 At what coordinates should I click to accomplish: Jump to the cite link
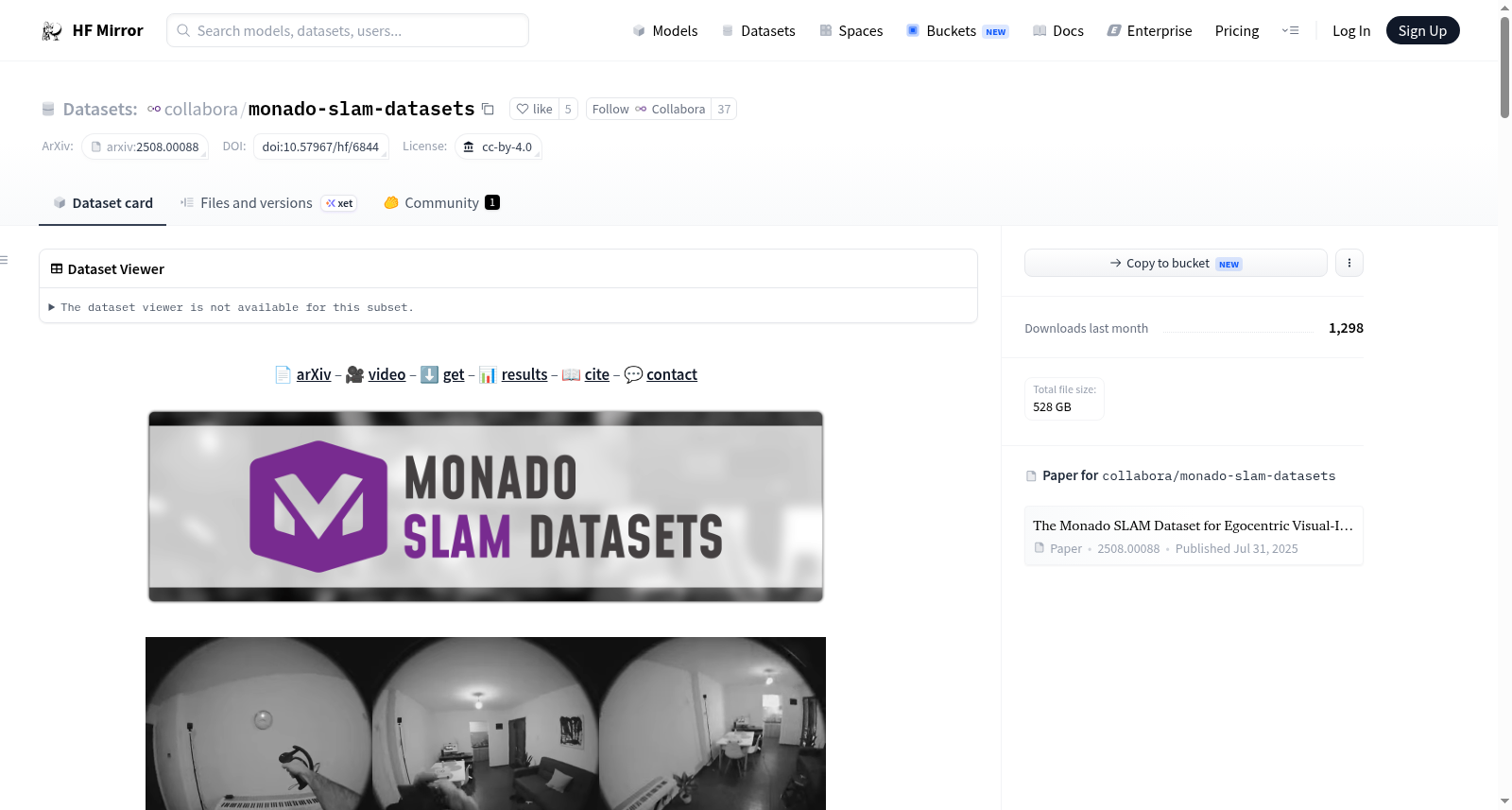pos(597,374)
